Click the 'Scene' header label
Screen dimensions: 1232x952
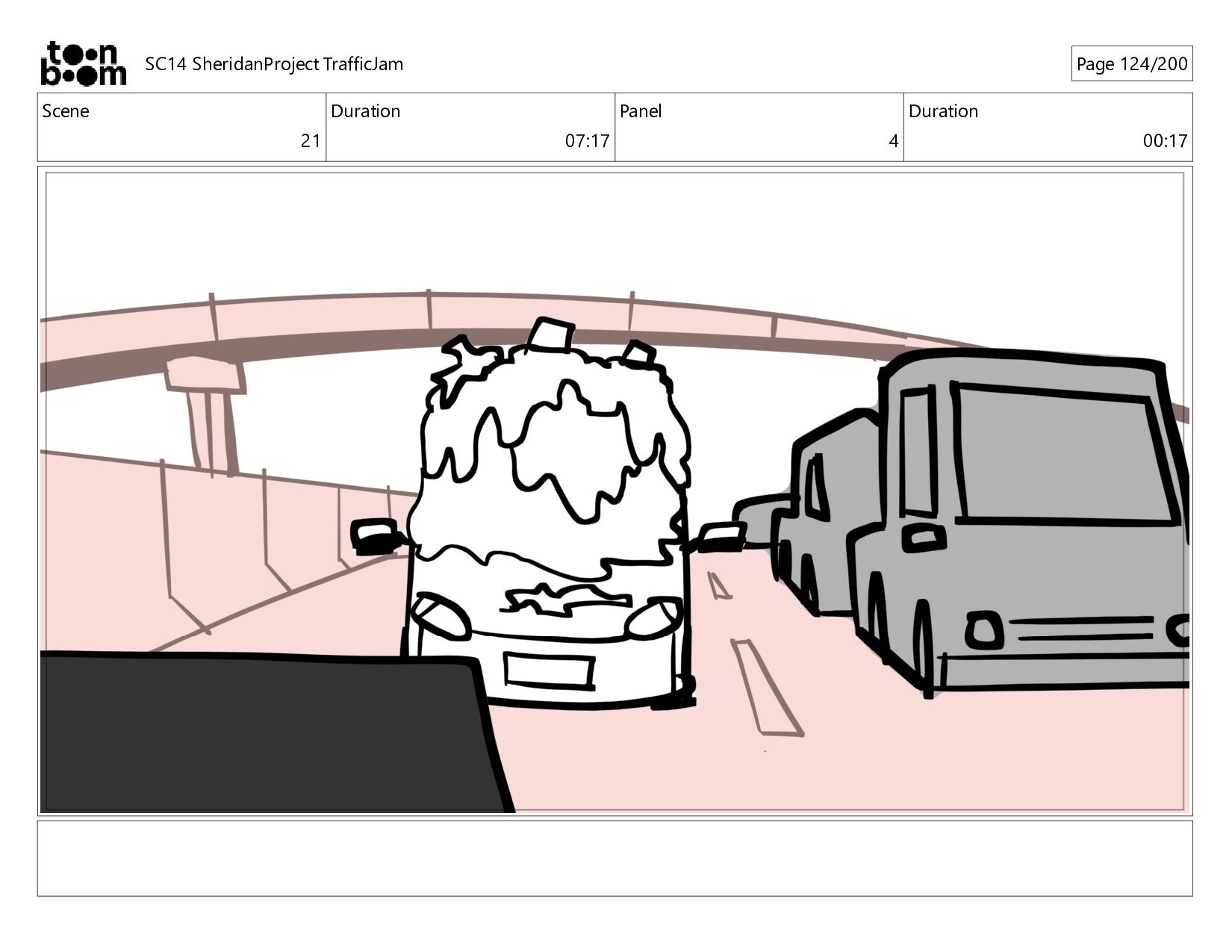pyautogui.click(x=66, y=111)
